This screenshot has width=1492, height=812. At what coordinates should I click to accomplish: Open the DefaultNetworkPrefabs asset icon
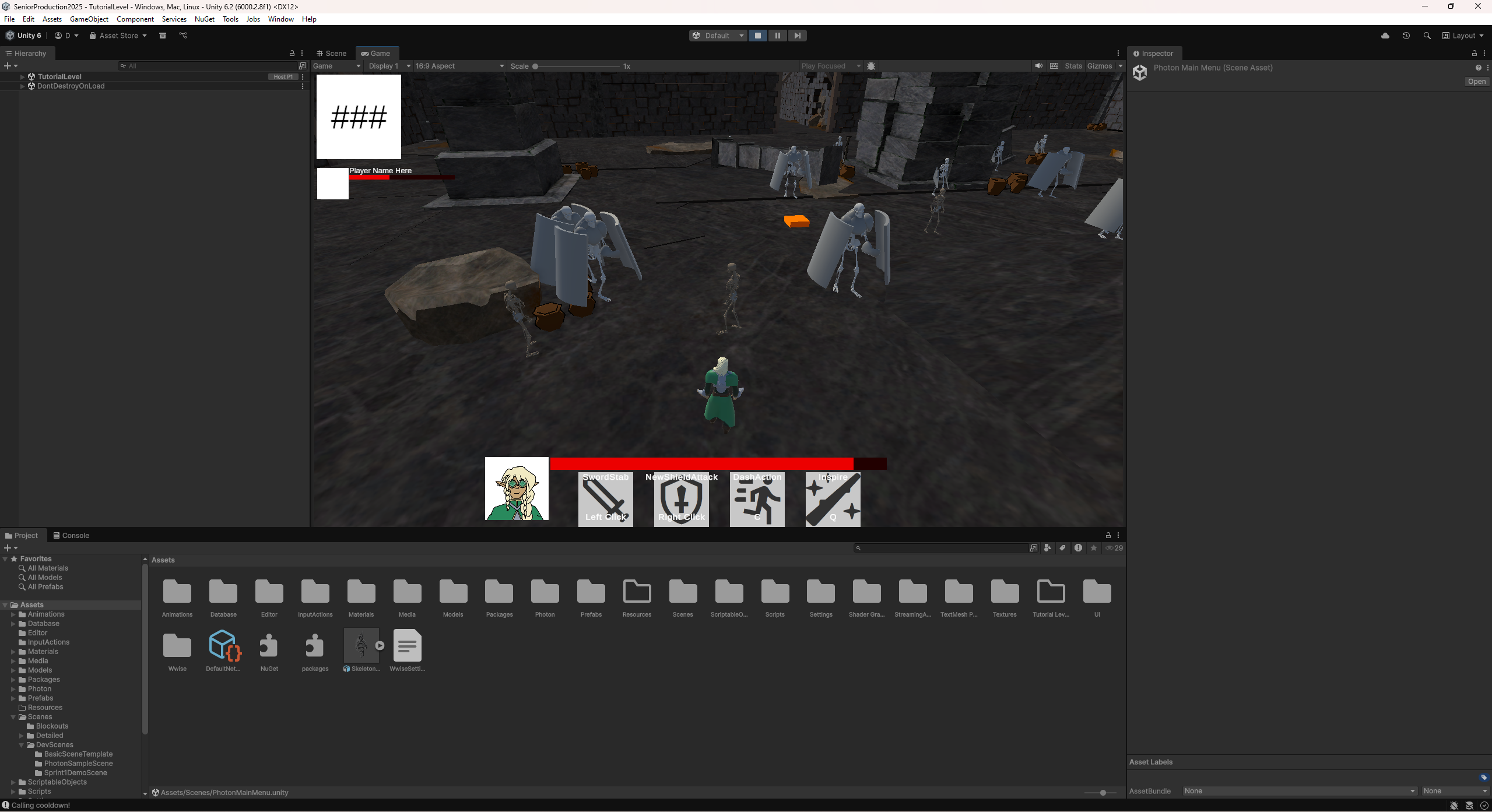(224, 645)
